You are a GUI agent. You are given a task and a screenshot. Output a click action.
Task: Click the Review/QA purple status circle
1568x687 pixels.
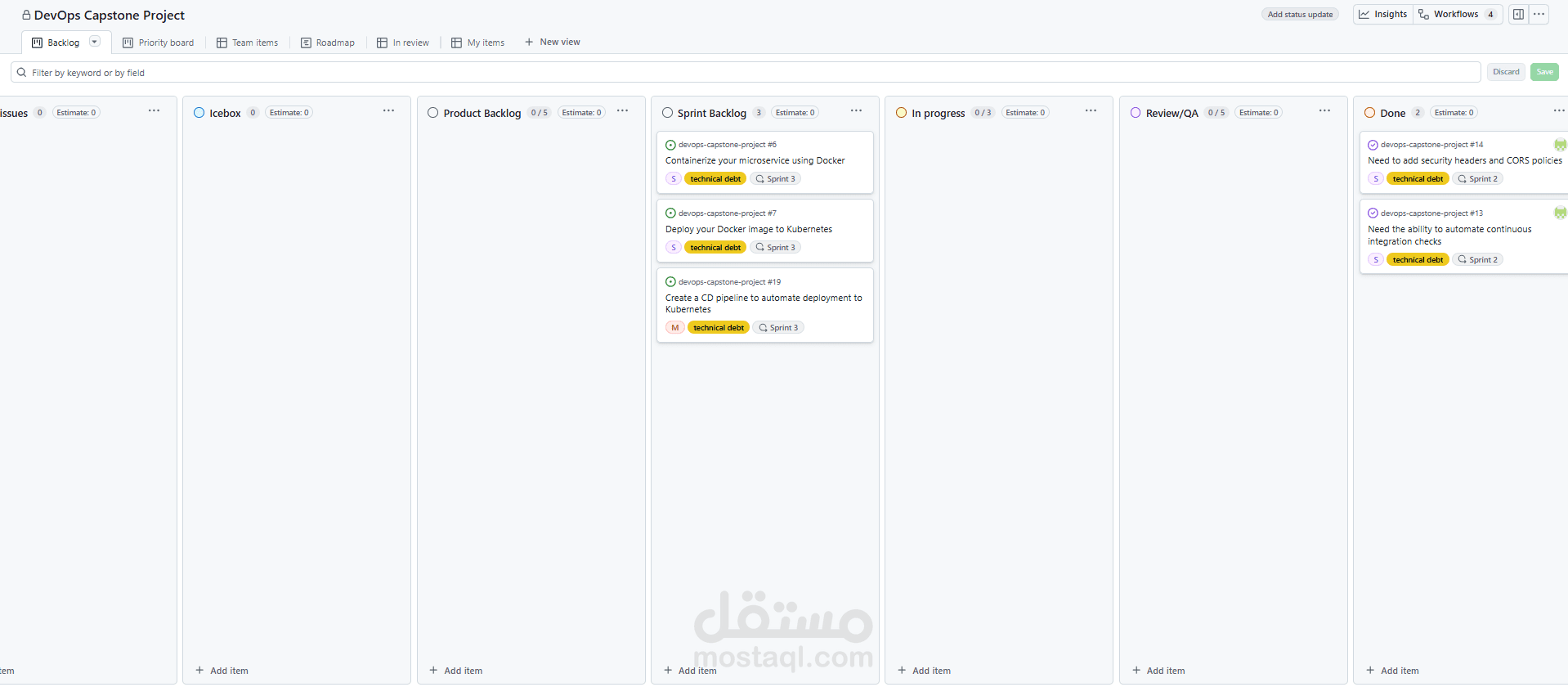click(1136, 113)
